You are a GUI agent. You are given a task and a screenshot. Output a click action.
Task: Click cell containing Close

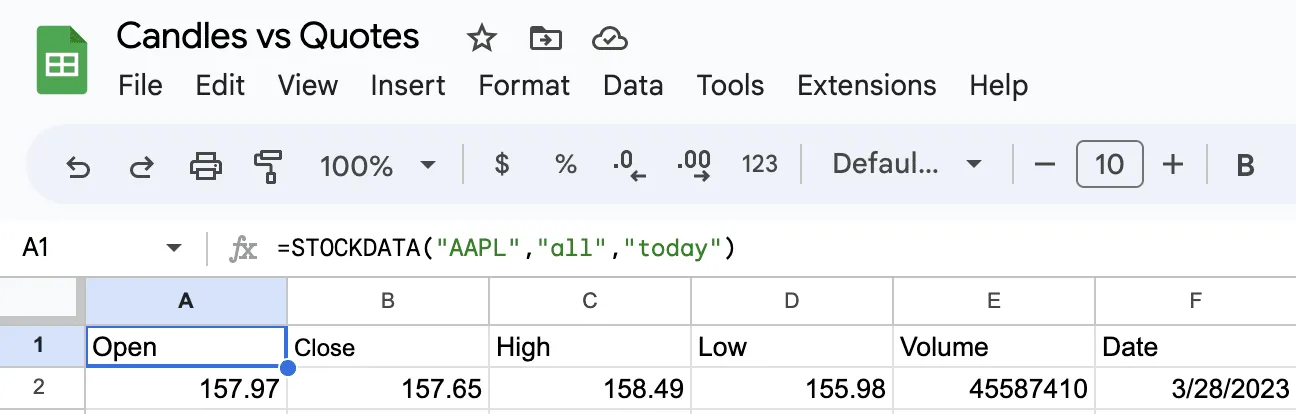pos(388,346)
